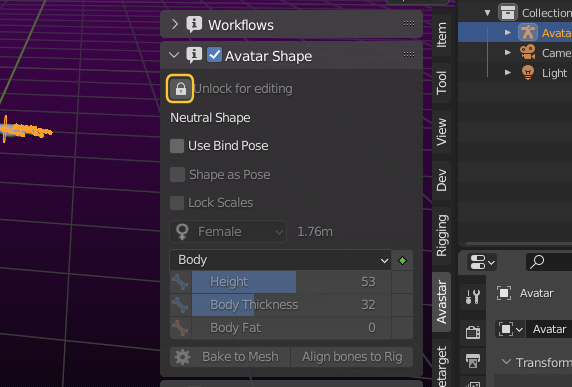Image resolution: width=572 pixels, height=387 pixels.
Task: Click the Light bulb icon in outliner
Action: click(527, 73)
